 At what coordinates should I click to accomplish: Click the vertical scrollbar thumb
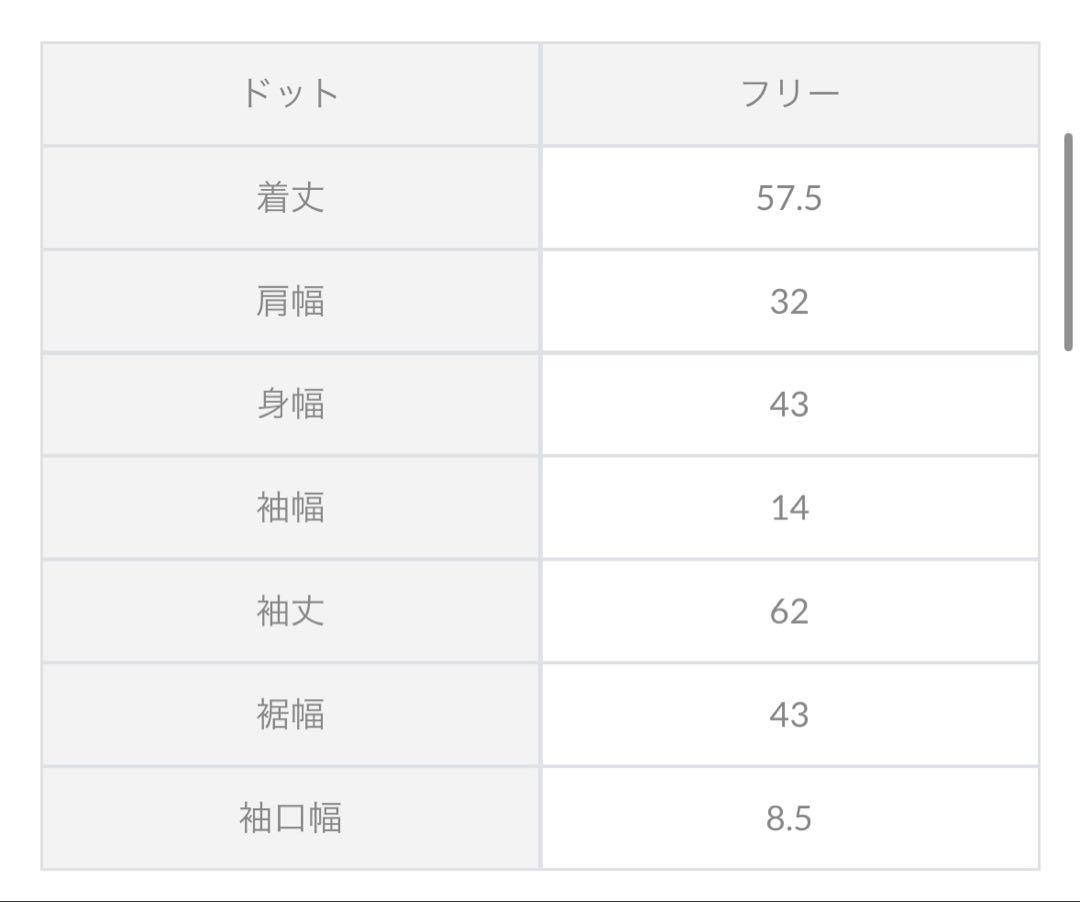click(x=1069, y=242)
